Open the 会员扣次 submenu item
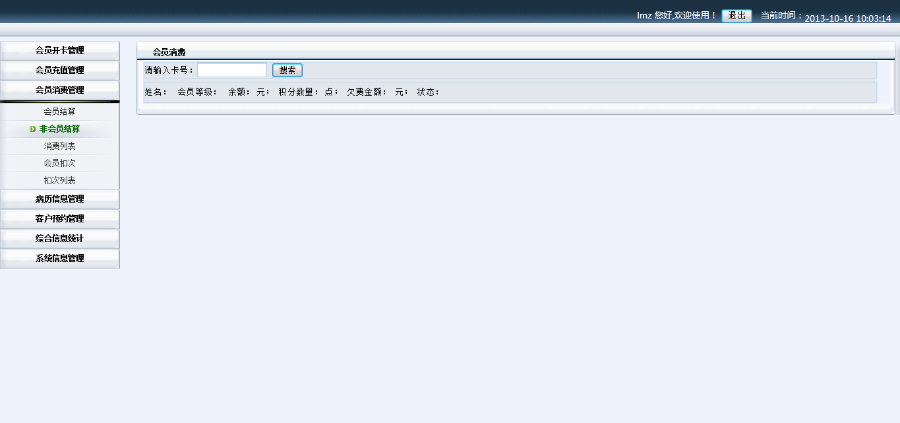The width and height of the screenshot is (900, 423). click(60, 164)
